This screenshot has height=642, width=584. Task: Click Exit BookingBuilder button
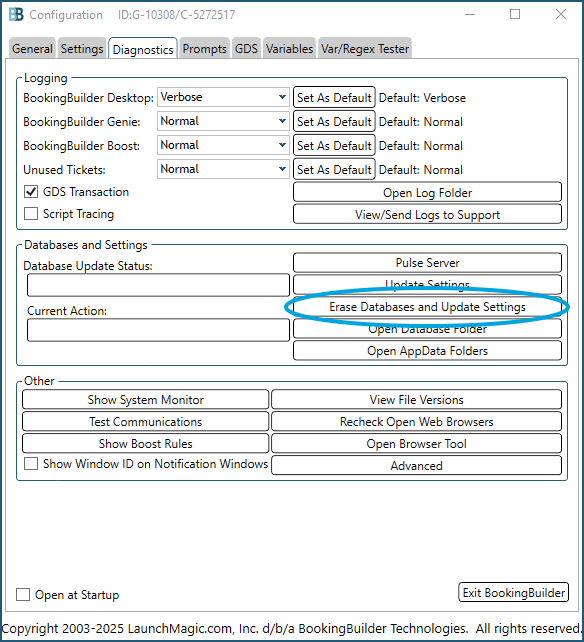click(514, 592)
